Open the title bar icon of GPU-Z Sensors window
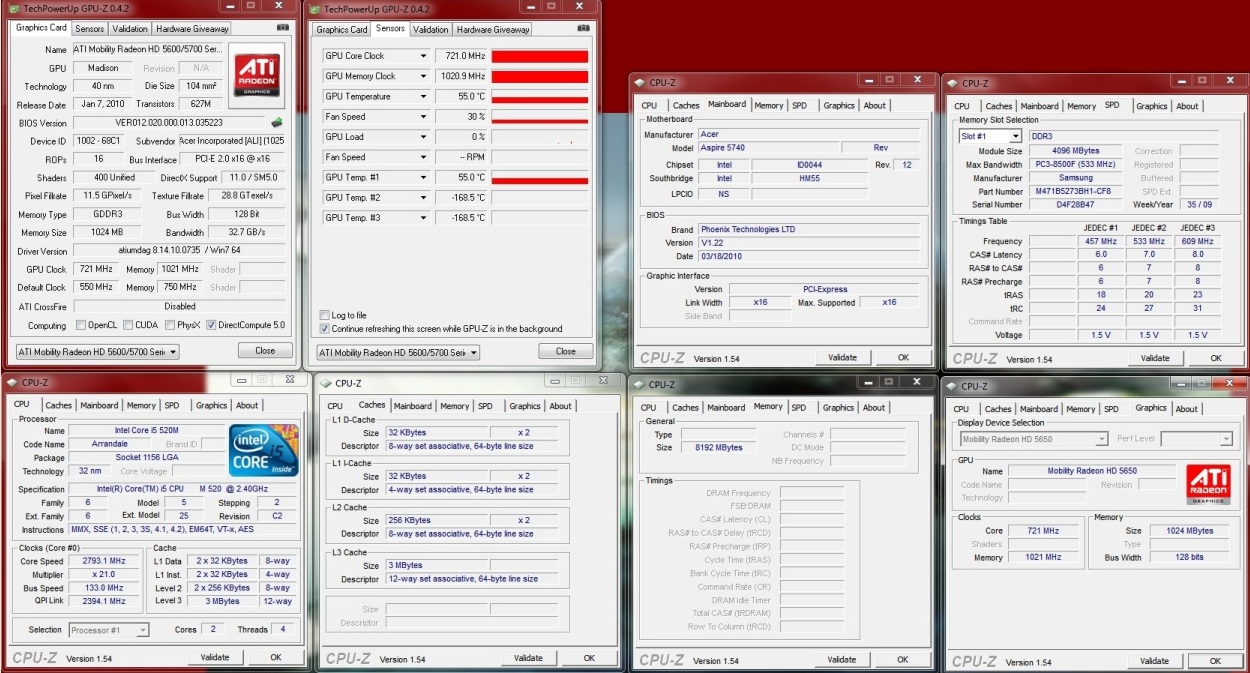Screen dimensions: 1250x673 click(315, 8)
